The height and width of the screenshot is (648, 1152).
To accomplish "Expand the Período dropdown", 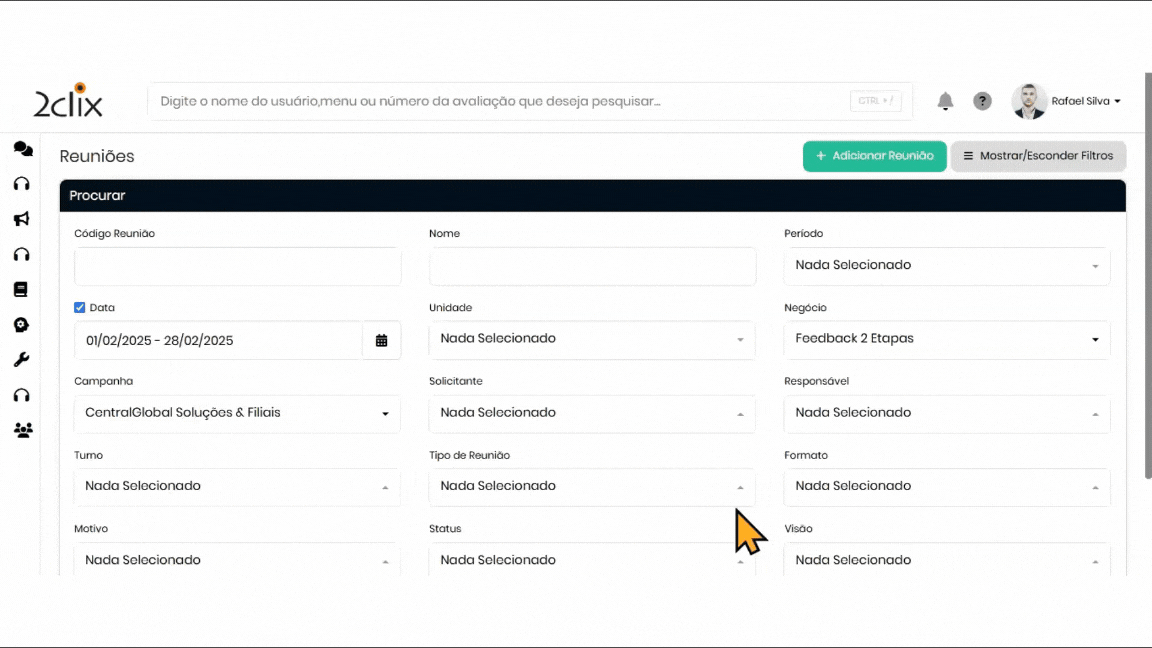I will pos(946,266).
